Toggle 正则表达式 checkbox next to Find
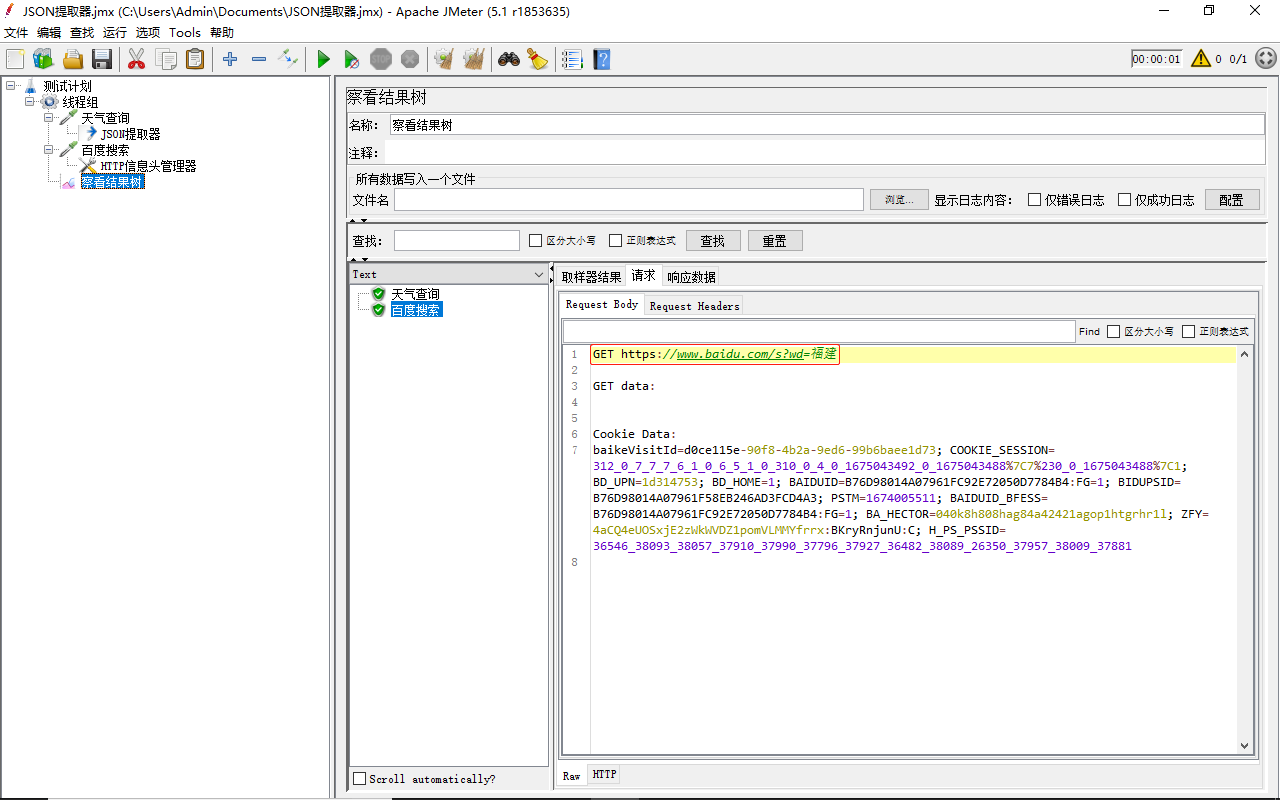This screenshot has width=1280, height=800. point(1189,331)
